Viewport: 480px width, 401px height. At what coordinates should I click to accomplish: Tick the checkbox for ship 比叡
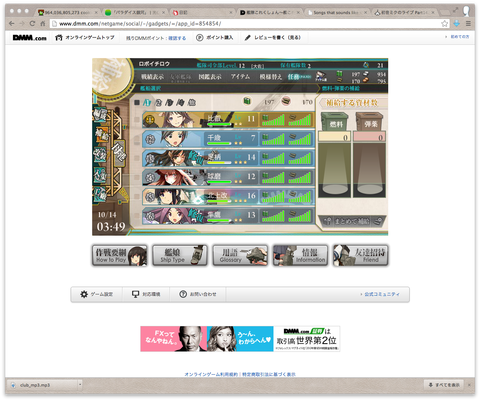(x=137, y=119)
